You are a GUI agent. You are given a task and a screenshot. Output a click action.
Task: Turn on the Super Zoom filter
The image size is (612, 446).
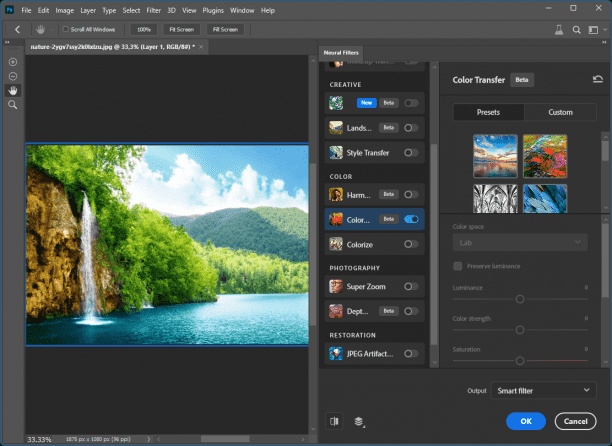(410, 285)
